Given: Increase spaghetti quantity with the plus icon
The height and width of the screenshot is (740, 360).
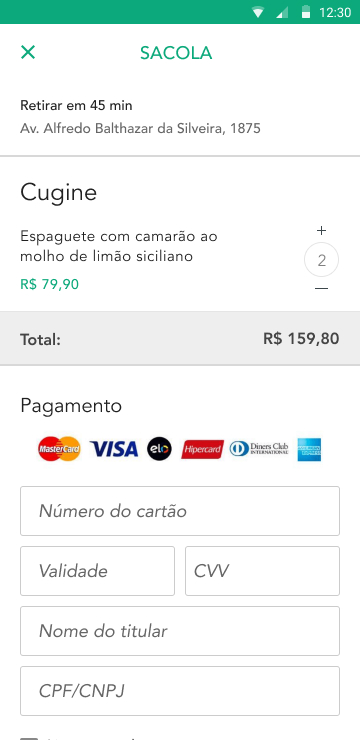Looking at the screenshot, I should [321, 231].
